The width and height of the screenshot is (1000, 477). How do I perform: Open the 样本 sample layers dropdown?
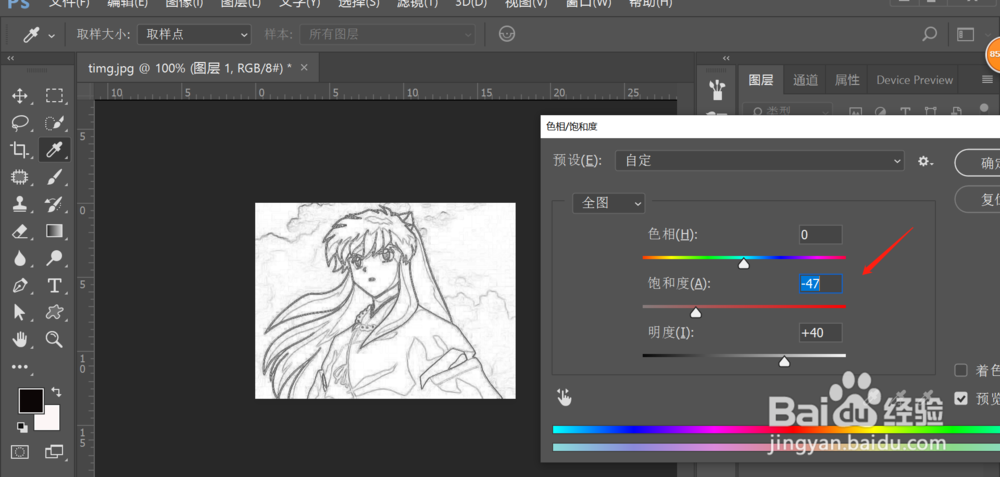click(x=388, y=34)
